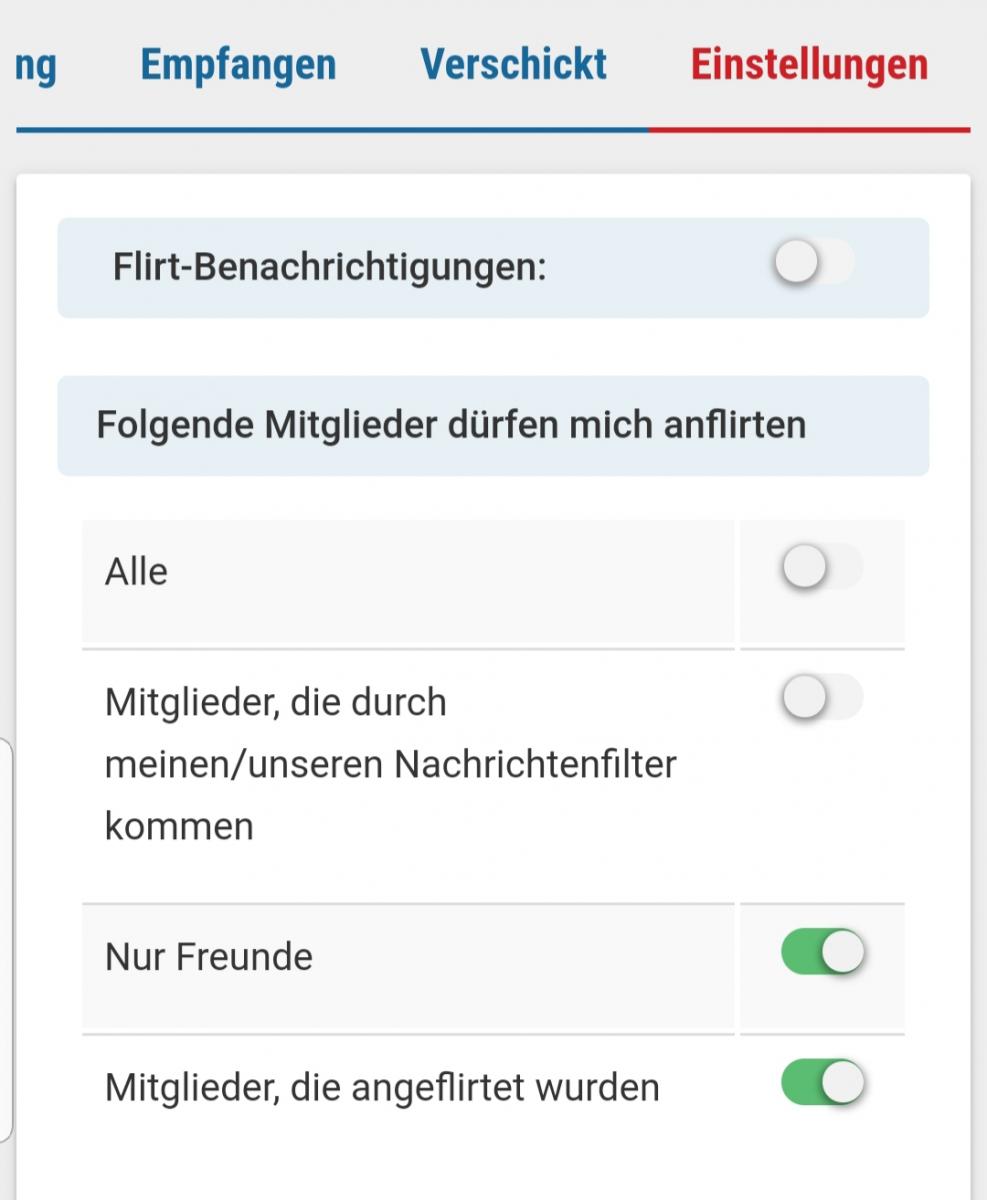The height and width of the screenshot is (1200, 987).
Task: Disable the Nur Freunde toggle
Action: tap(822, 953)
